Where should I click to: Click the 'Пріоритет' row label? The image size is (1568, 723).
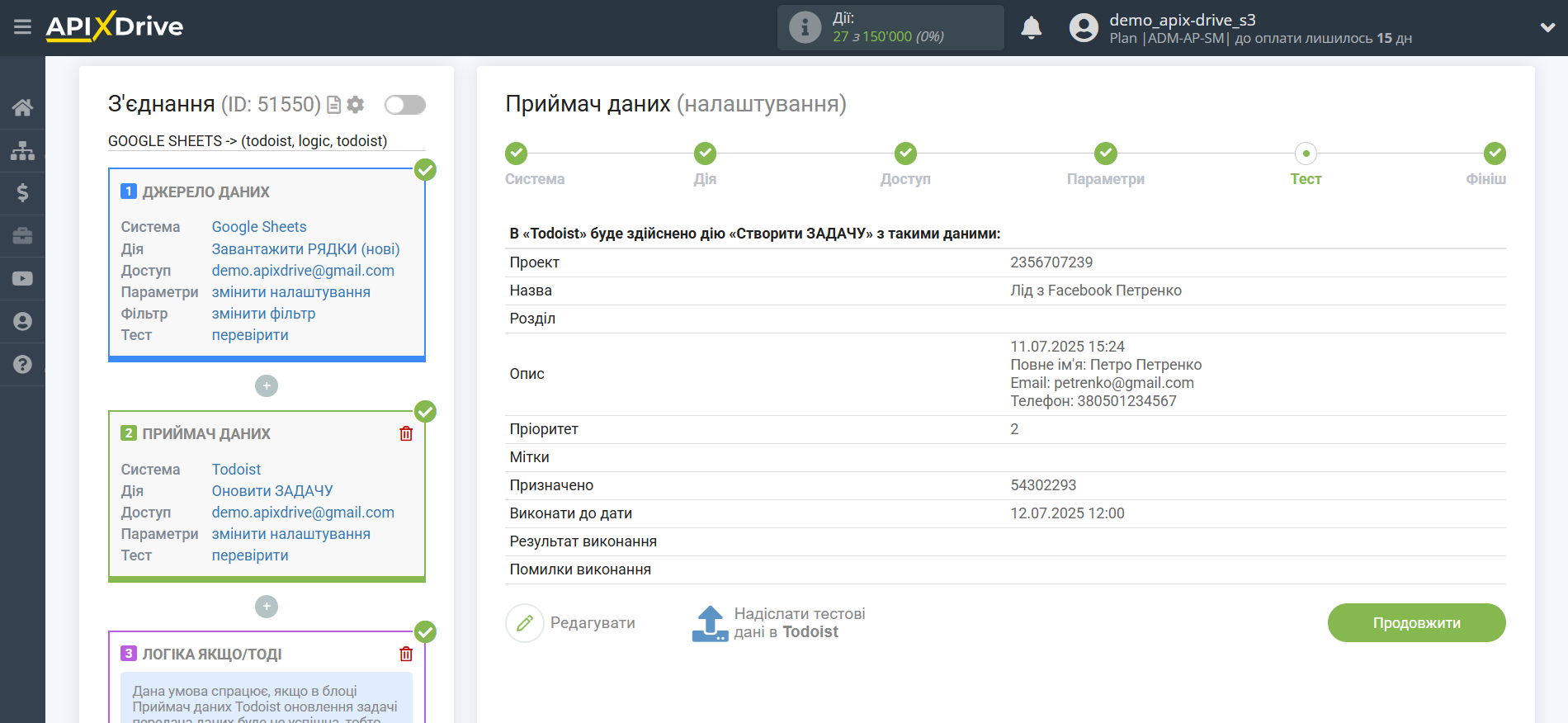pos(544,429)
